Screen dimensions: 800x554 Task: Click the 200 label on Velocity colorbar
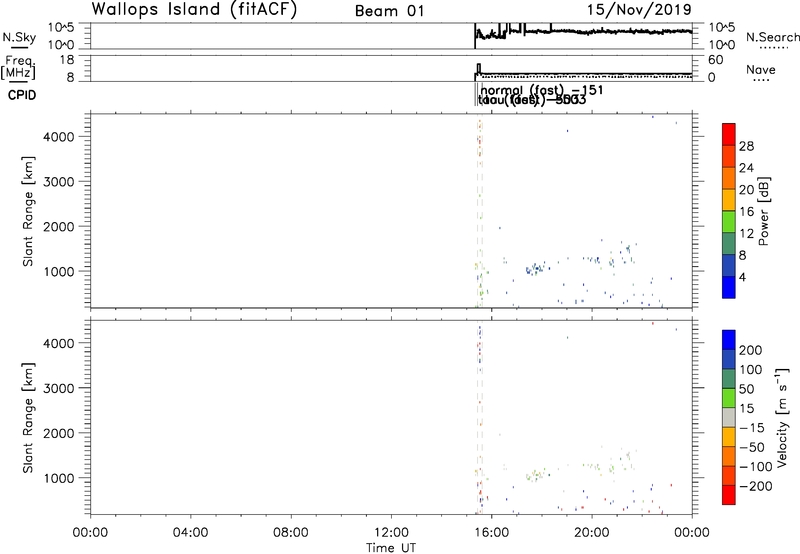[x=751, y=350]
